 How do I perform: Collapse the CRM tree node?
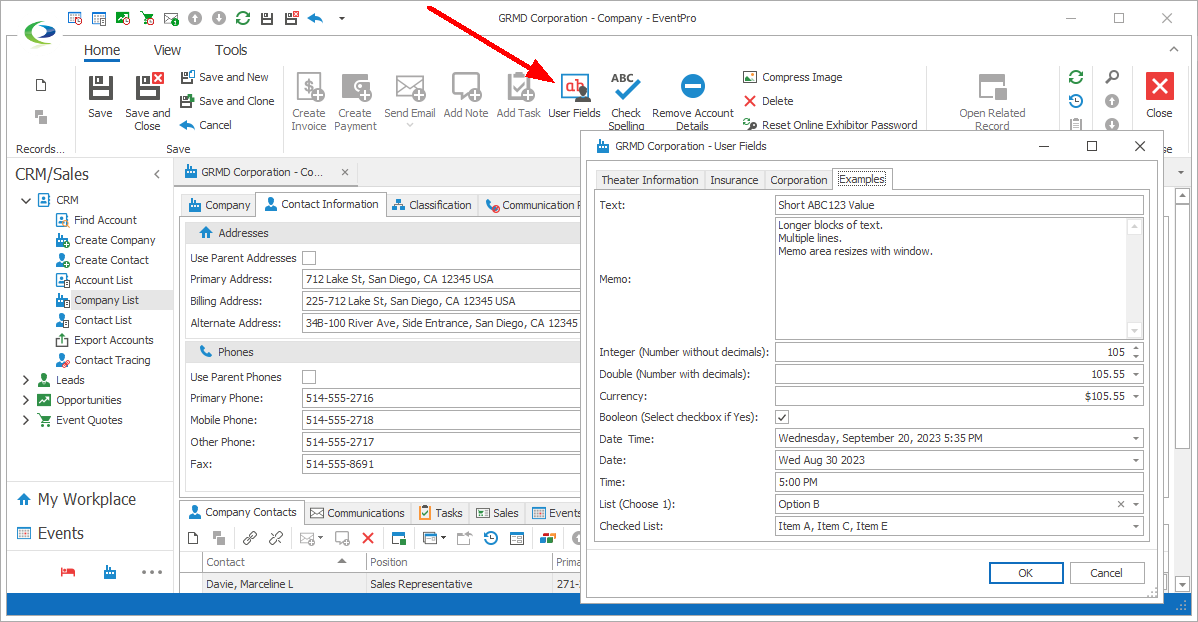coord(26,200)
